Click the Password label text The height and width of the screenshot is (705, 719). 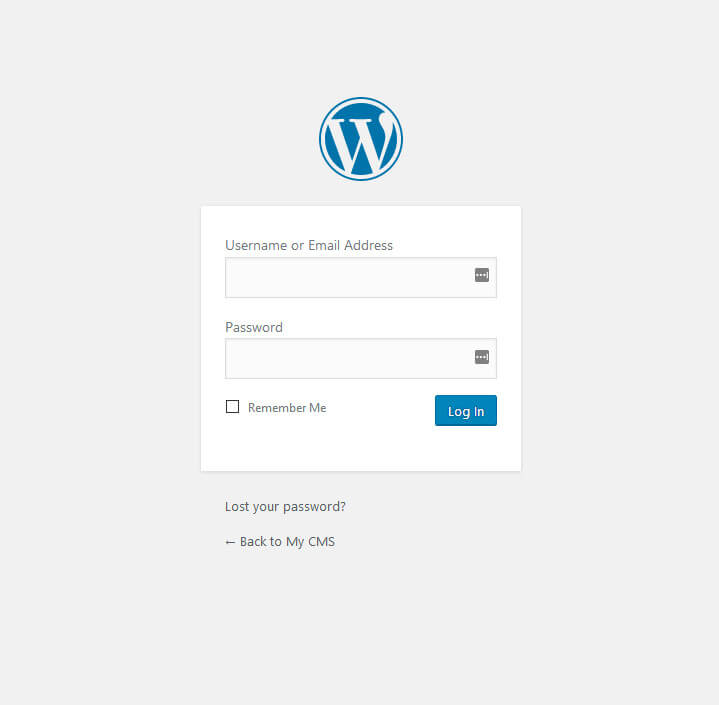(254, 328)
